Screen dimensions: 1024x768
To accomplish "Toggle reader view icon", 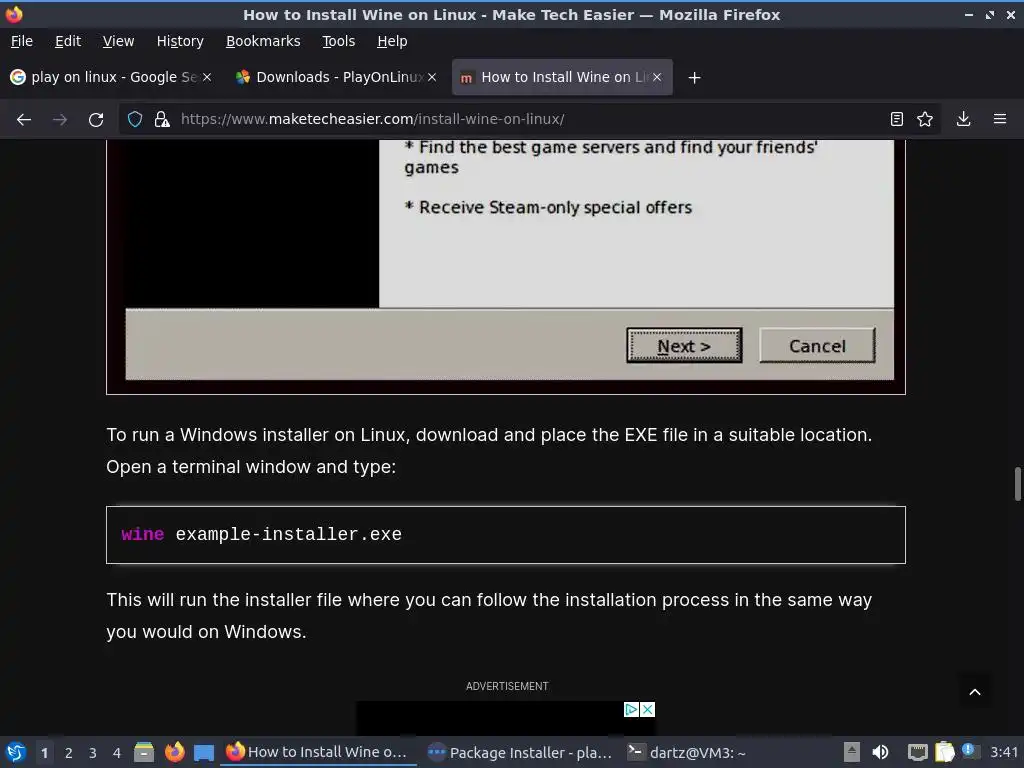I will [897, 119].
